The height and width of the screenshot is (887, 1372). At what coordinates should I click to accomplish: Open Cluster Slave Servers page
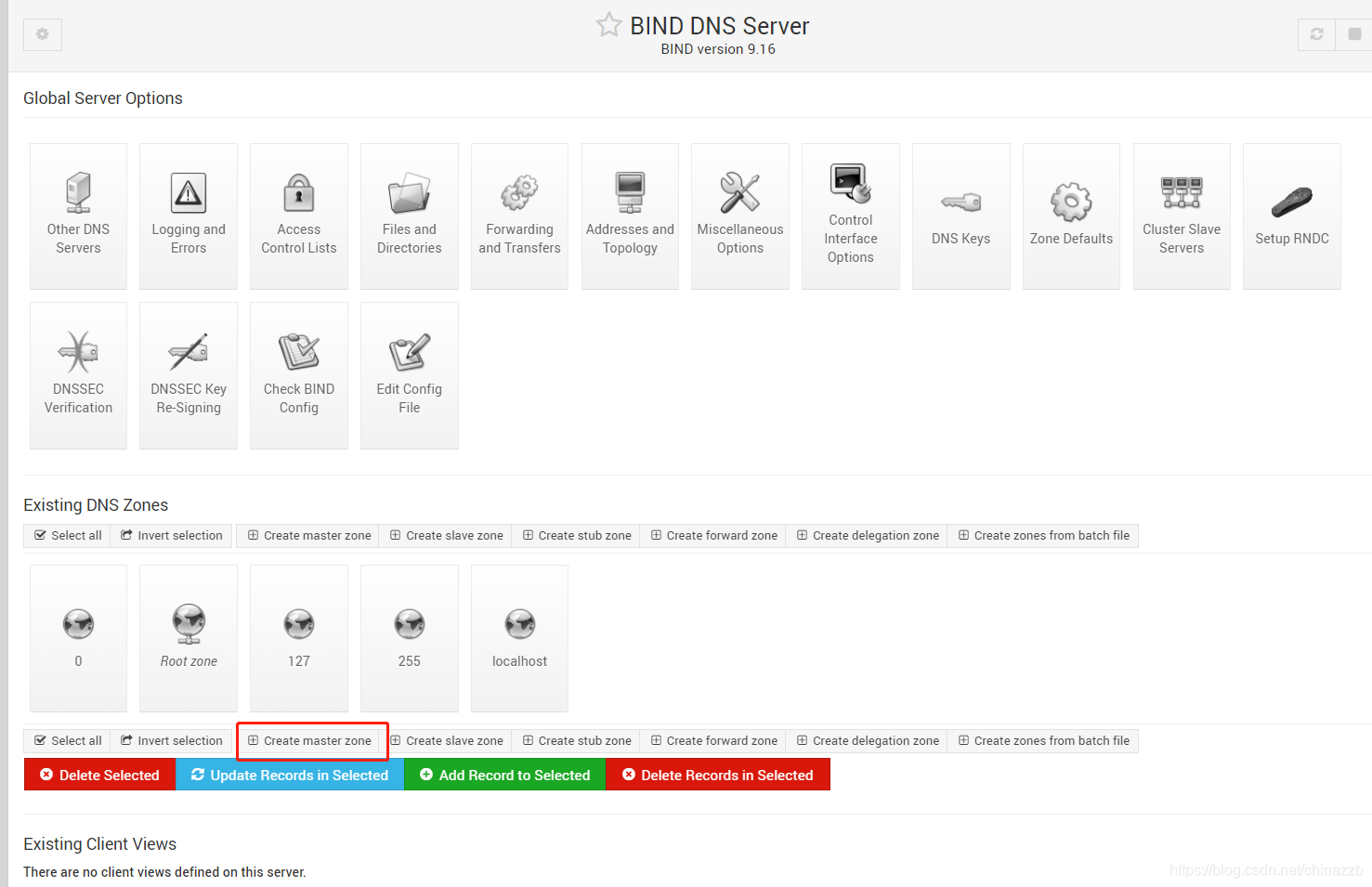1182,216
